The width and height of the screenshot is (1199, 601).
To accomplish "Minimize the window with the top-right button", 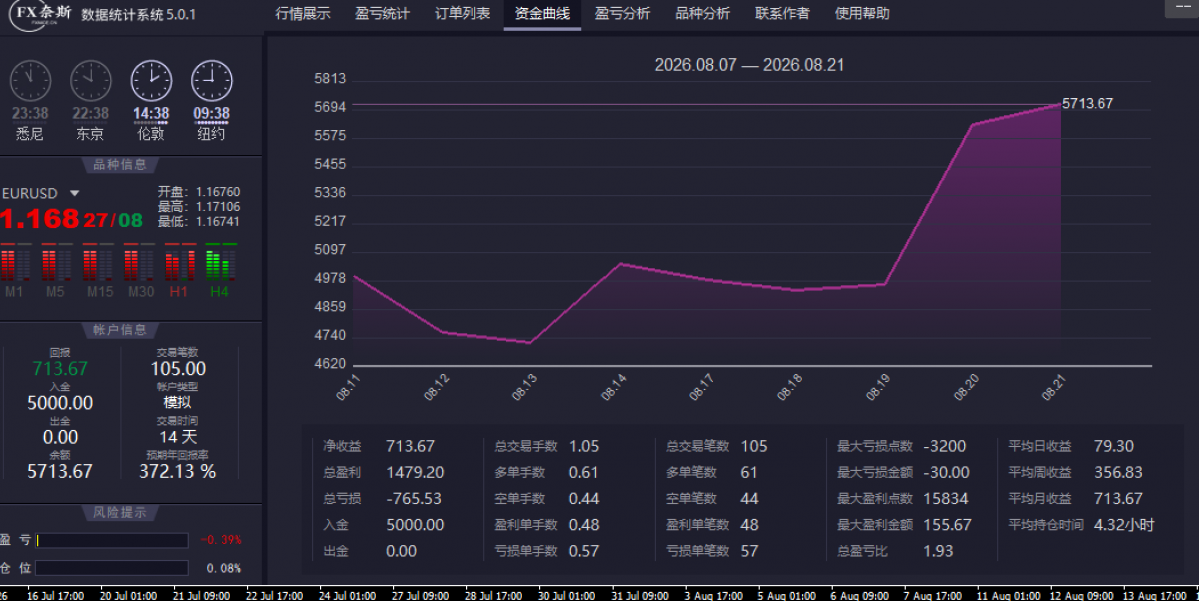I will (x=1182, y=8).
